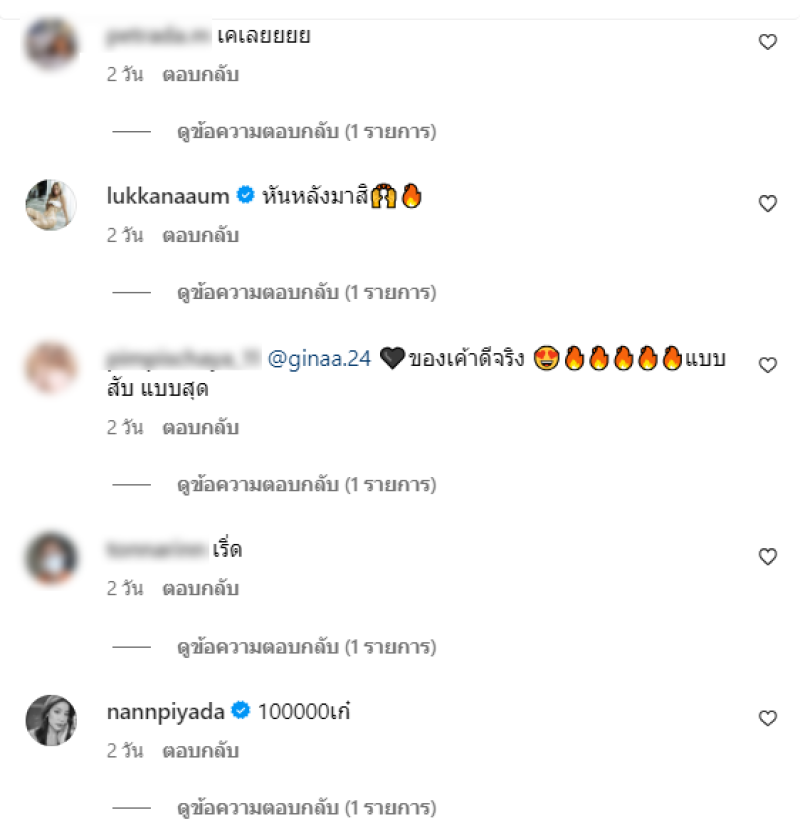800x833 pixels.
Task: Open lukkanaaum's profile picture
Action: click(51, 205)
